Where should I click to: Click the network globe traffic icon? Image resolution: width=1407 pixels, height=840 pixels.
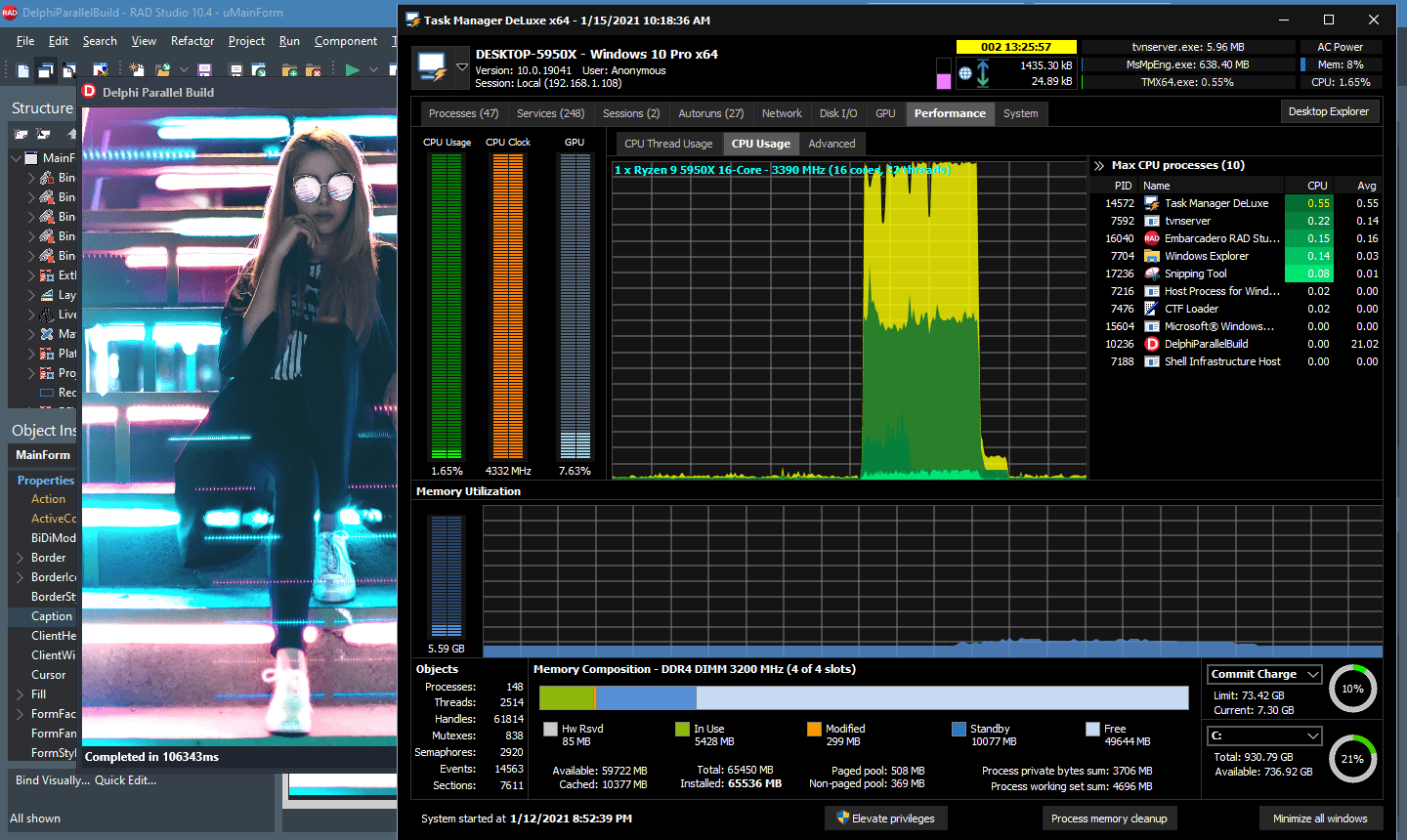point(965,73)
